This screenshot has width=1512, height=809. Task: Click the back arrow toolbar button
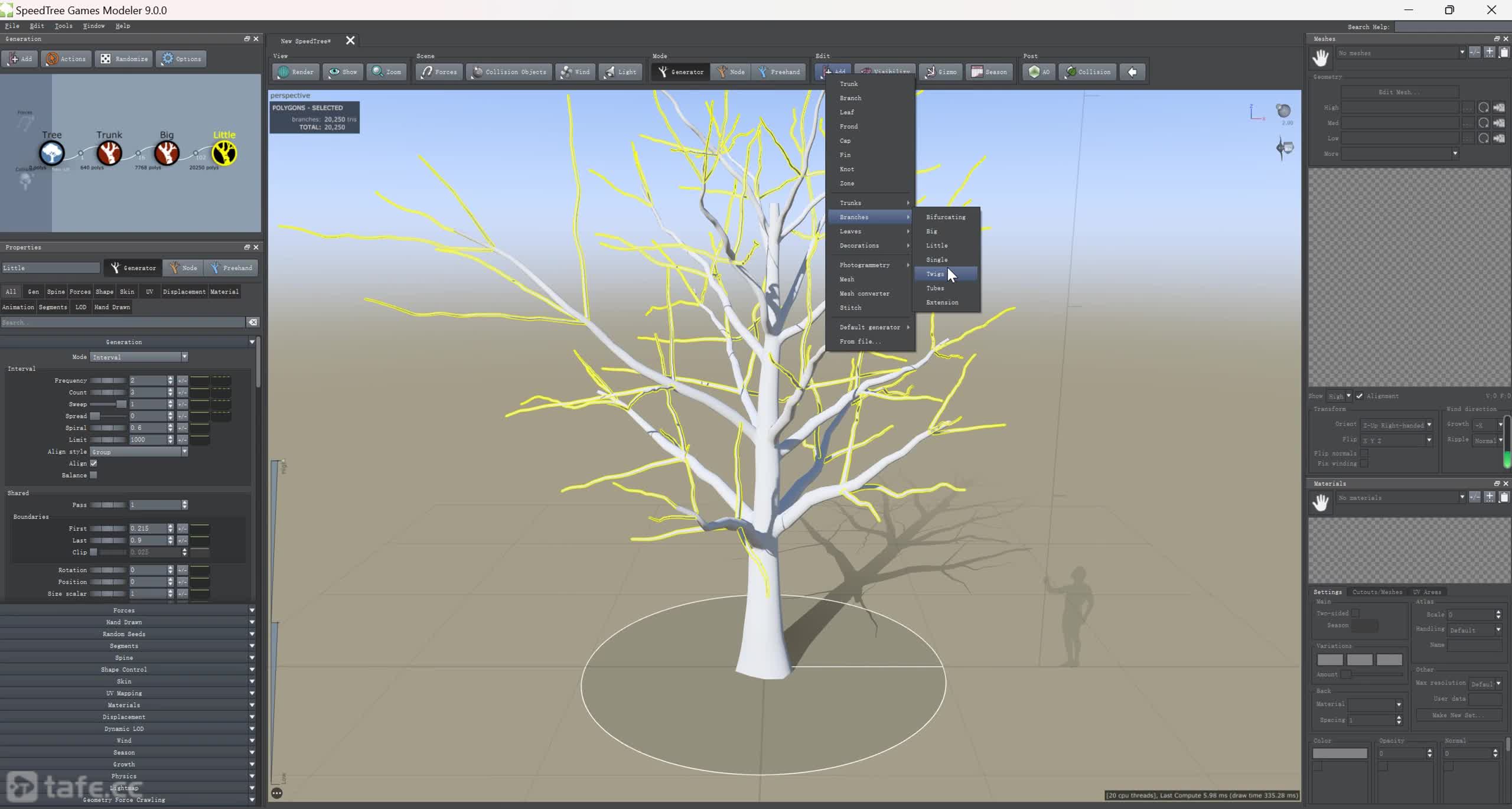(x=1132, y=72)
